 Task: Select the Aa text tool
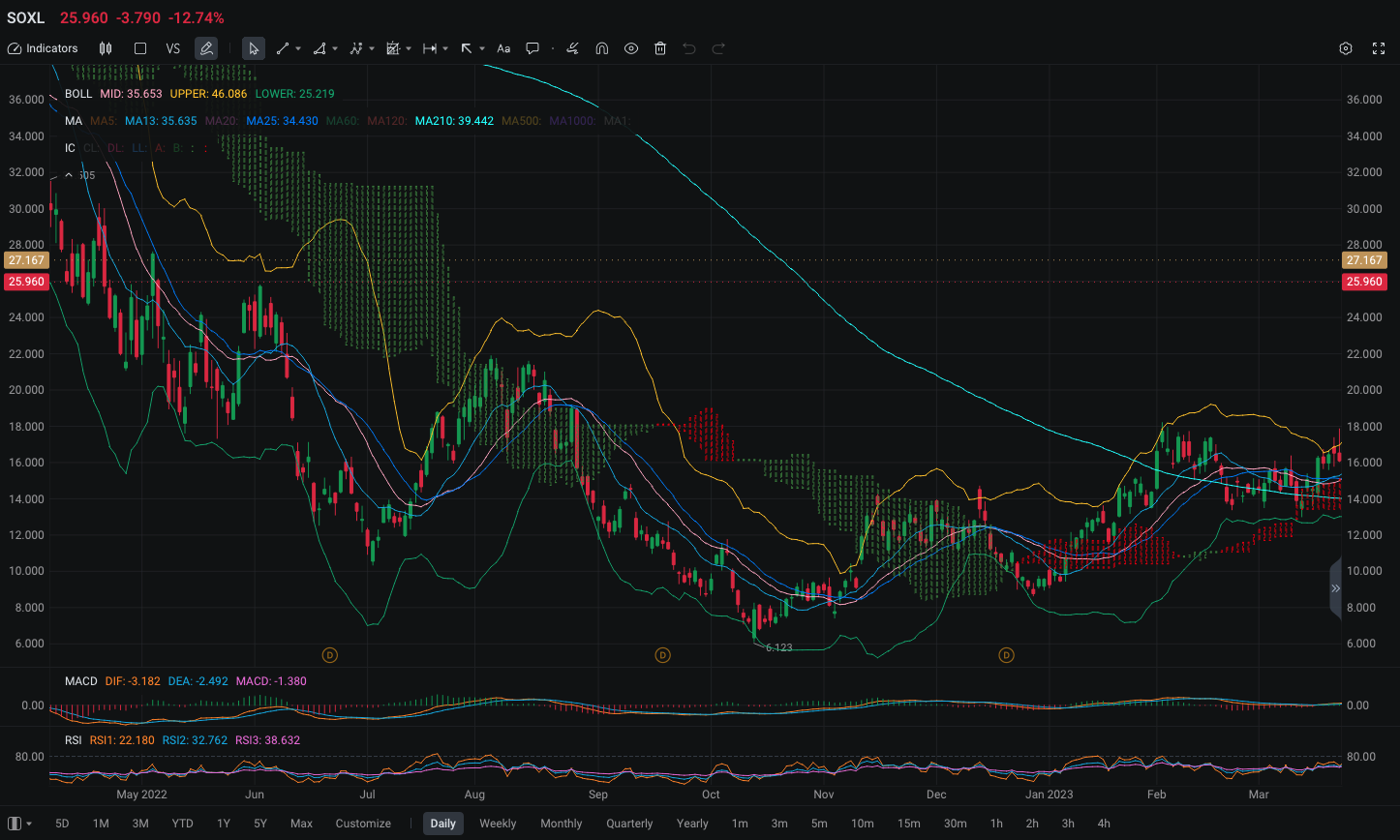pyautogui.click(x=503, y=48)
